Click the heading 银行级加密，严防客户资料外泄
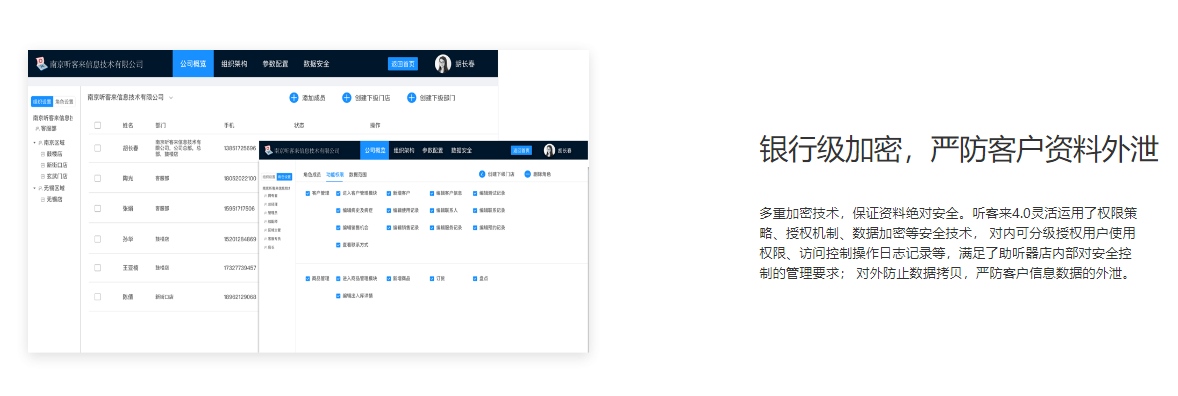 pos(959,150)
